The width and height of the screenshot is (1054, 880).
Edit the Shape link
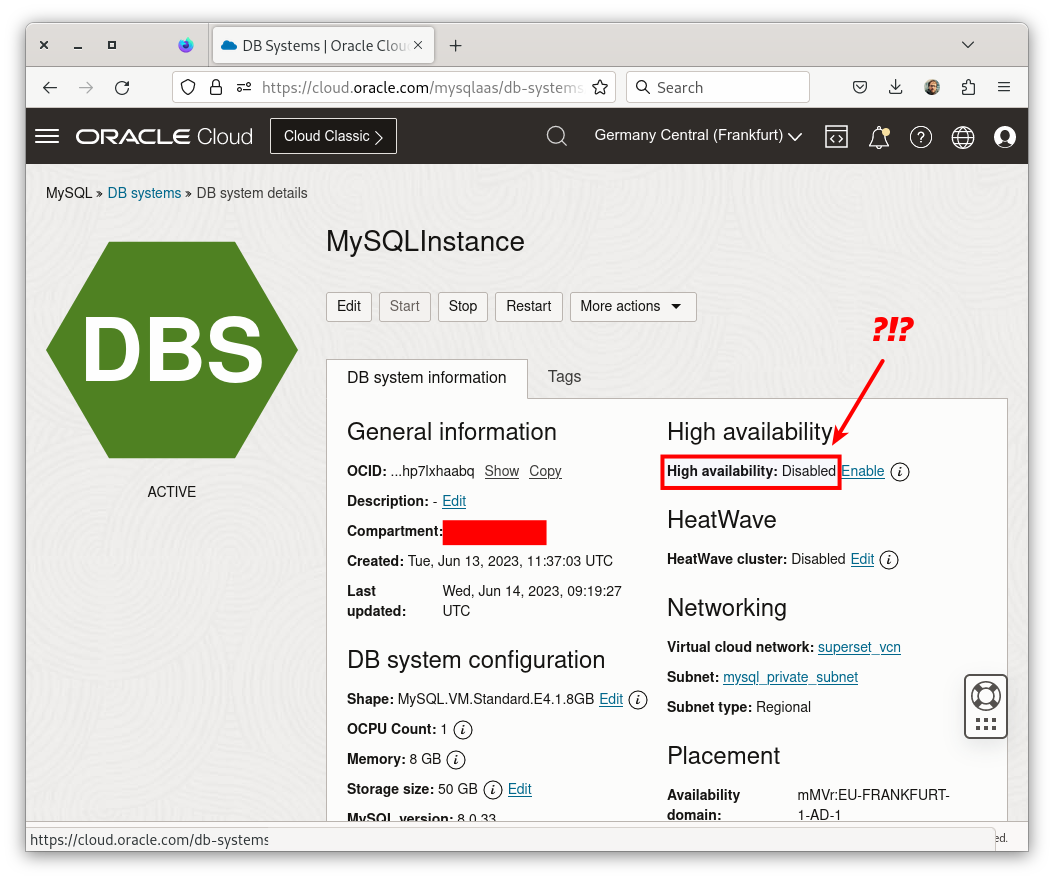[x=611, y=699]
